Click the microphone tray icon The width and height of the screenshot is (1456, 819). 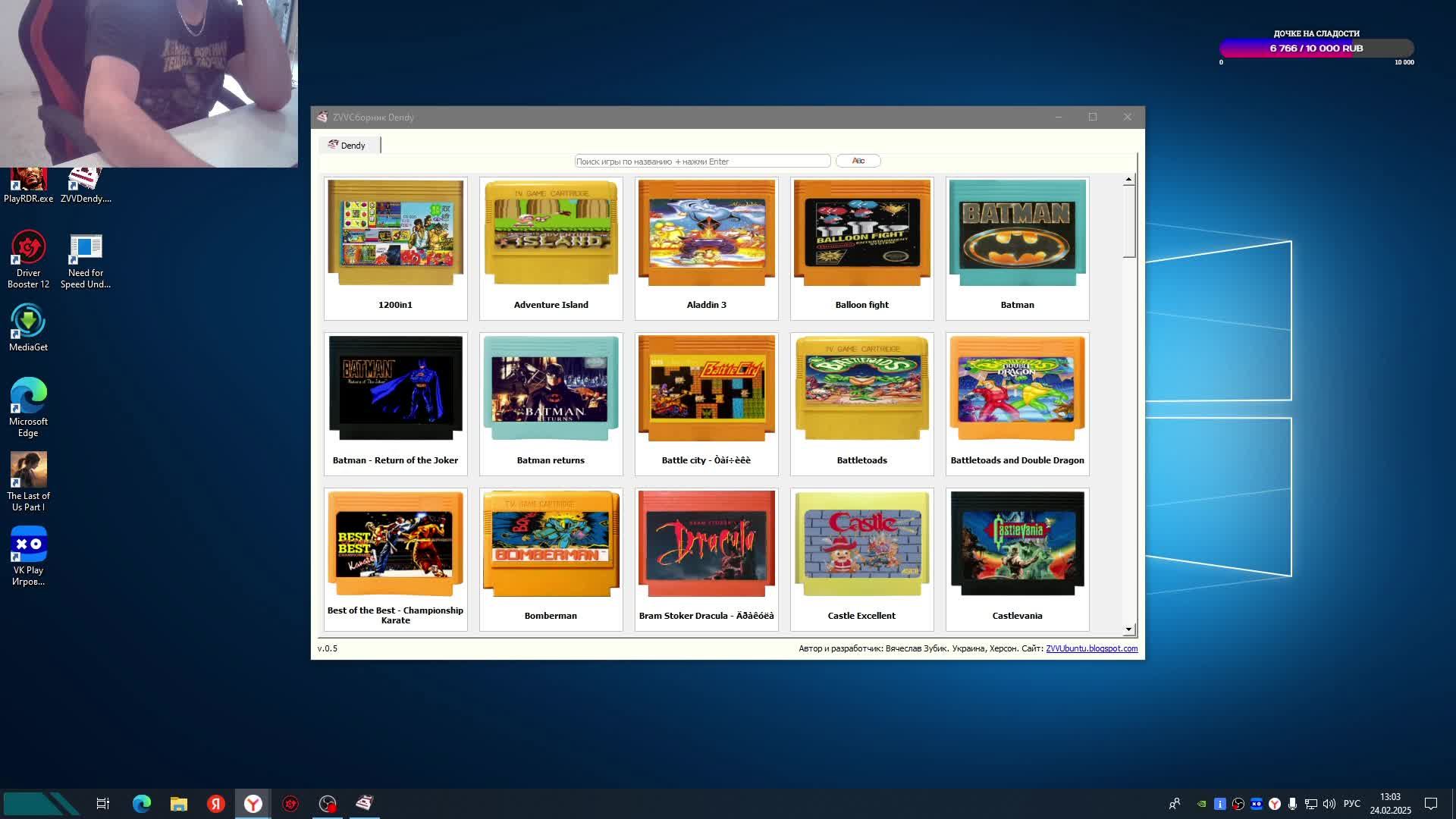[x=1293, y=804]
